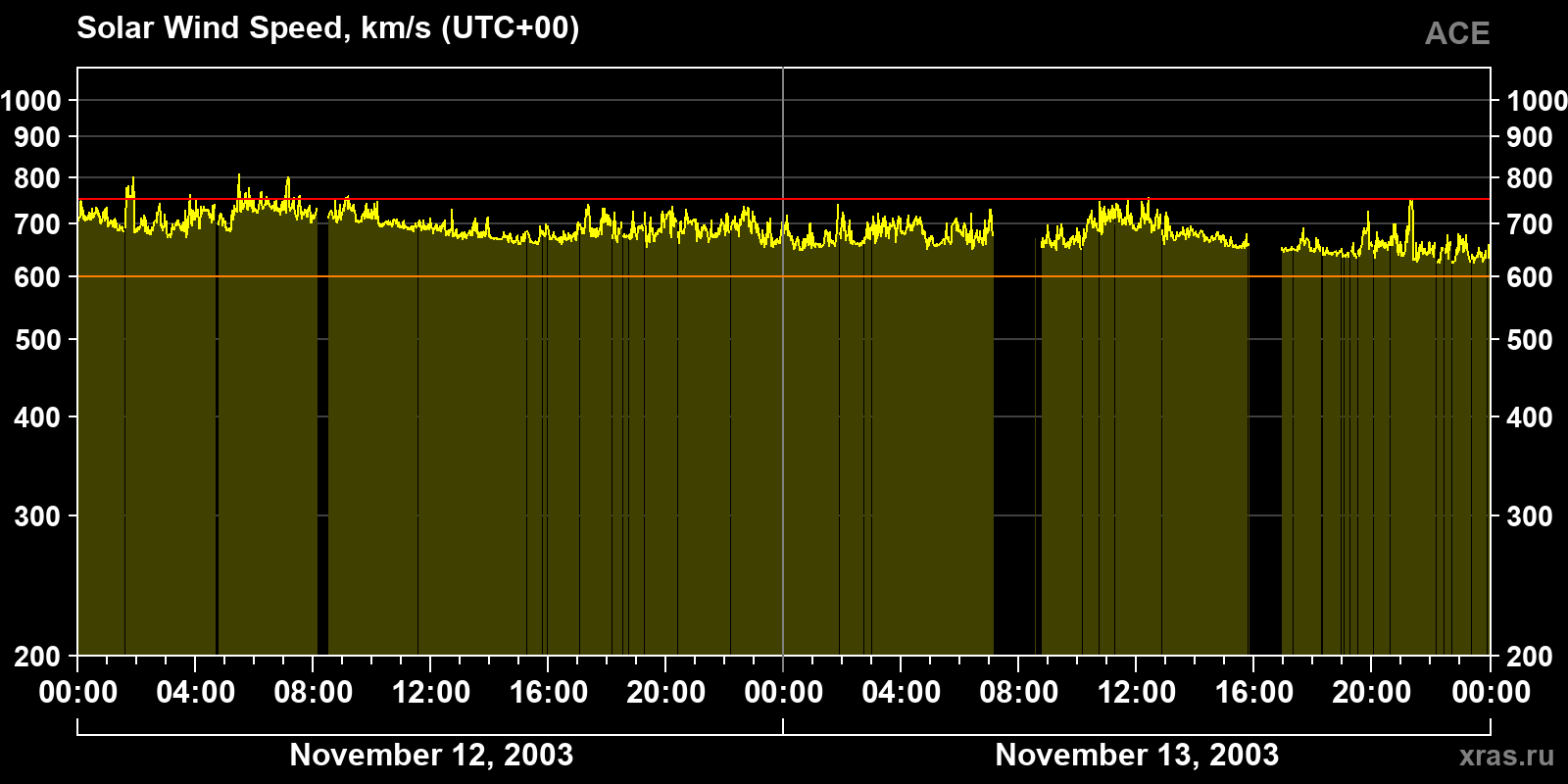1568x784 pixels.
Task: Click the left axis value '500'
Action: point(37,340)
